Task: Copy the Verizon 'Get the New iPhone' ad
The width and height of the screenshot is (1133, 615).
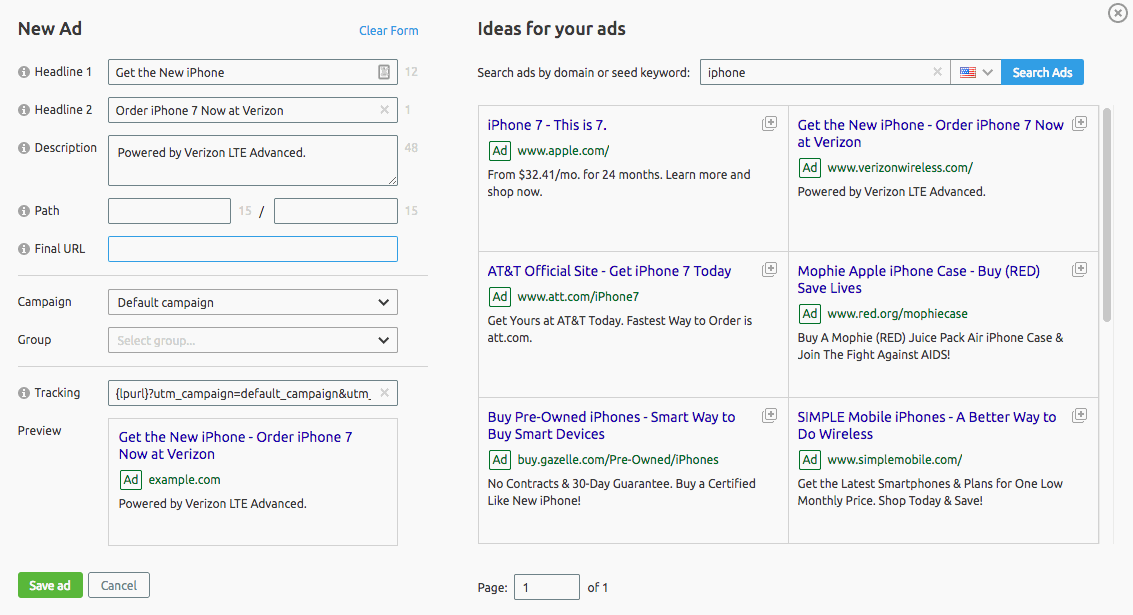Action: pos(1080,124)
